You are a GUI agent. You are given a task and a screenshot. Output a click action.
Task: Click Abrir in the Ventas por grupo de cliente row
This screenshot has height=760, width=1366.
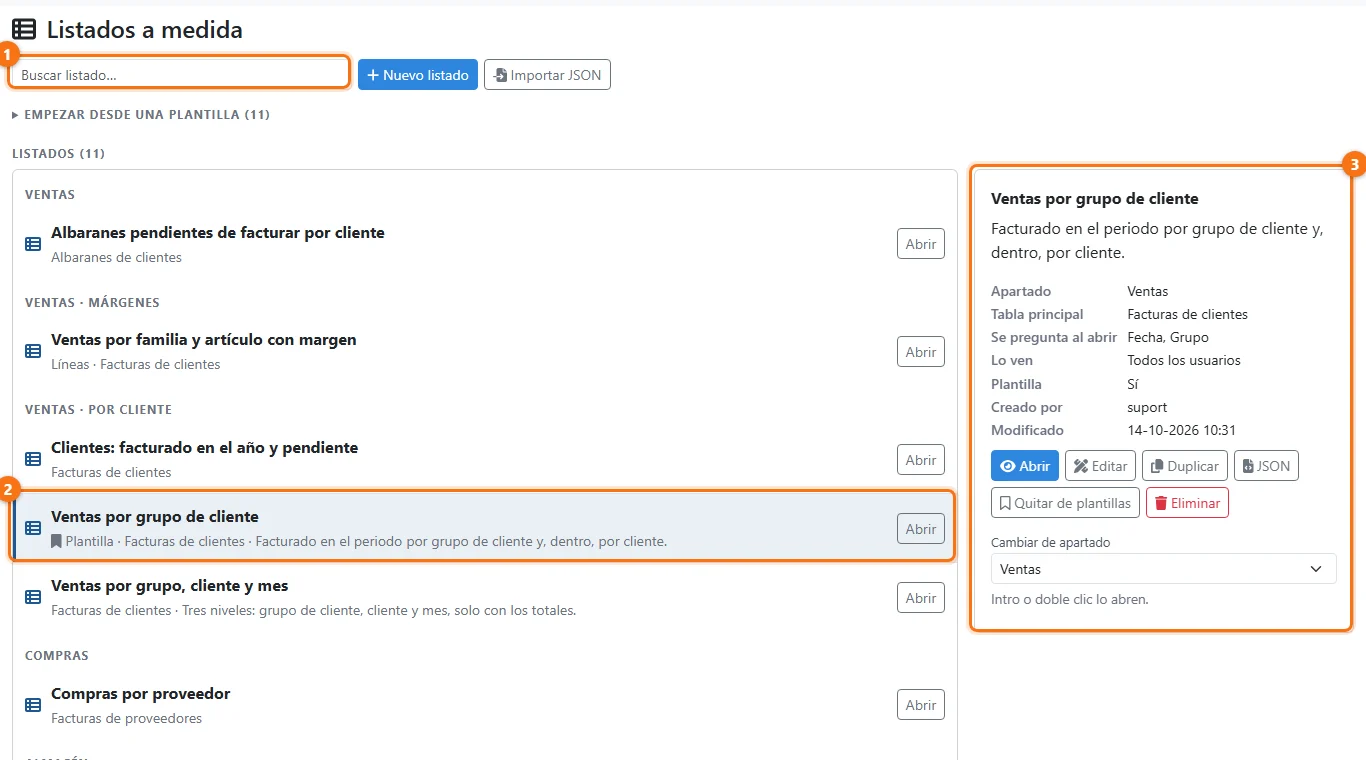pyautogui.click(x=921, y=529)
